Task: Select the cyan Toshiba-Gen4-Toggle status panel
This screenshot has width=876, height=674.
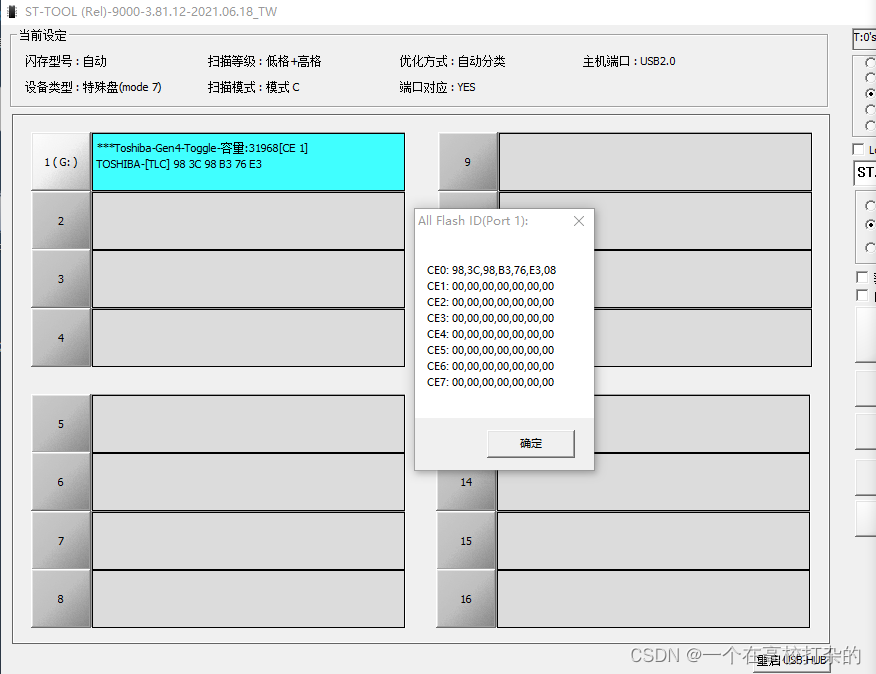Action: click(x=248, y=162)
